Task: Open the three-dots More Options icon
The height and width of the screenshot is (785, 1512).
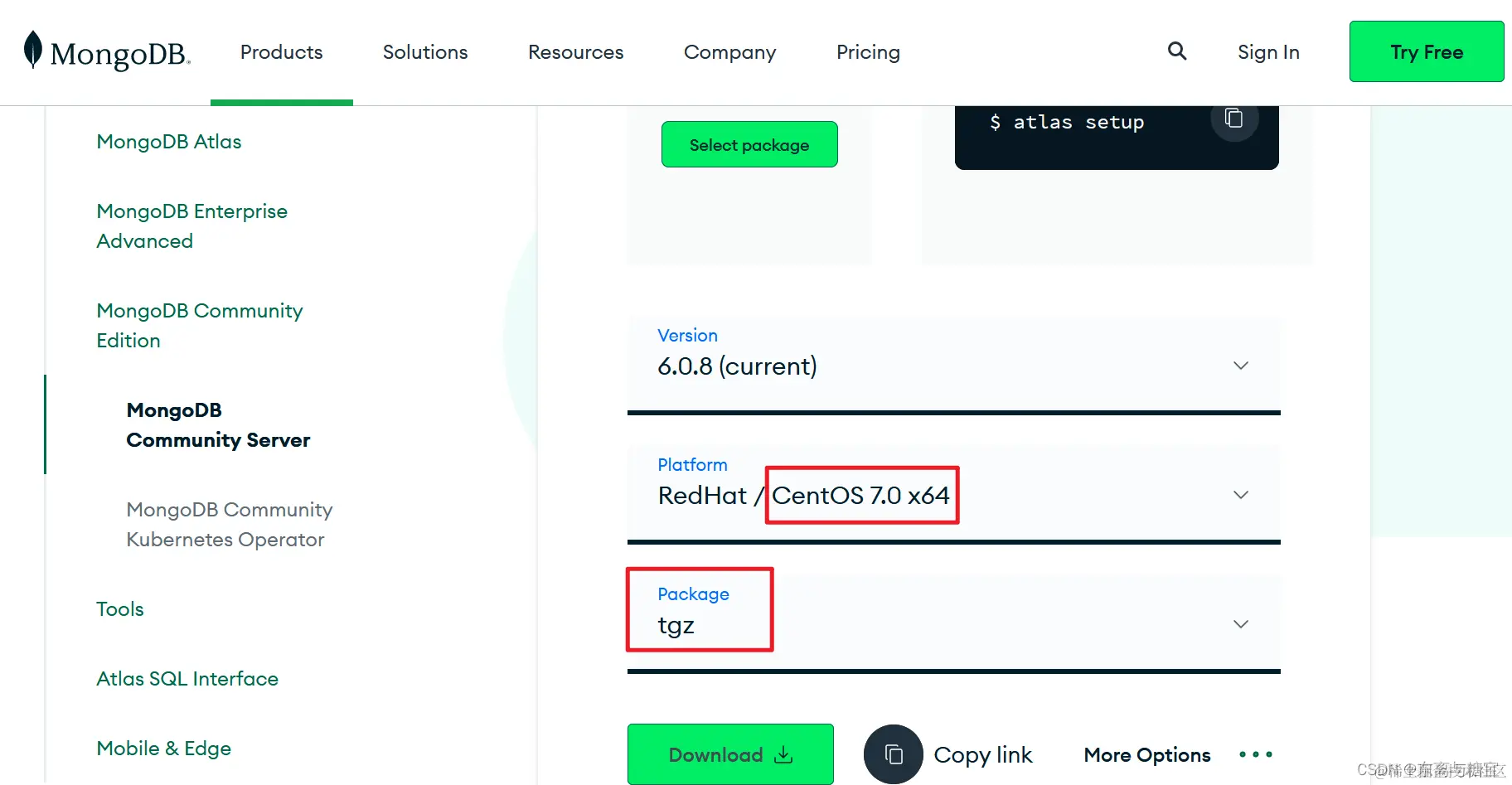Action: click(x=1255, y=754)
